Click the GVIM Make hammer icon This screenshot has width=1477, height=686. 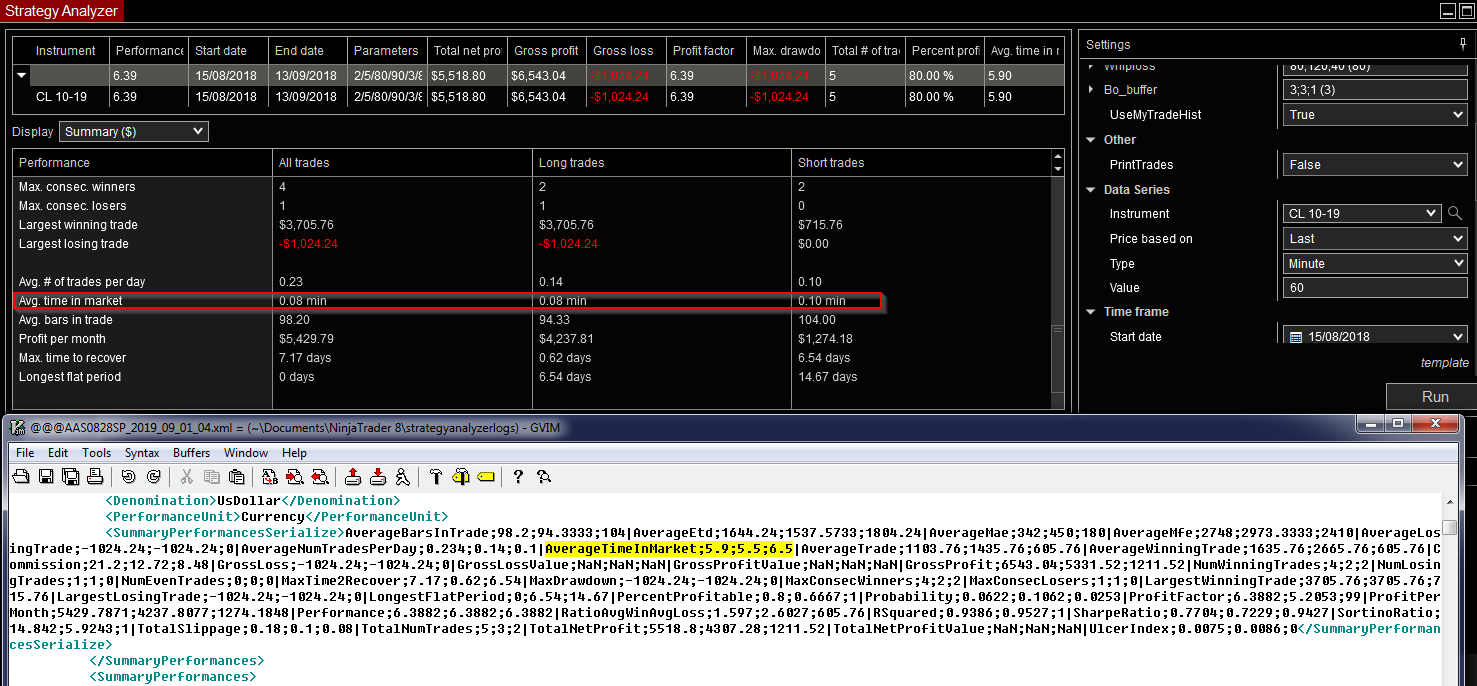click(x=436, y=477)
